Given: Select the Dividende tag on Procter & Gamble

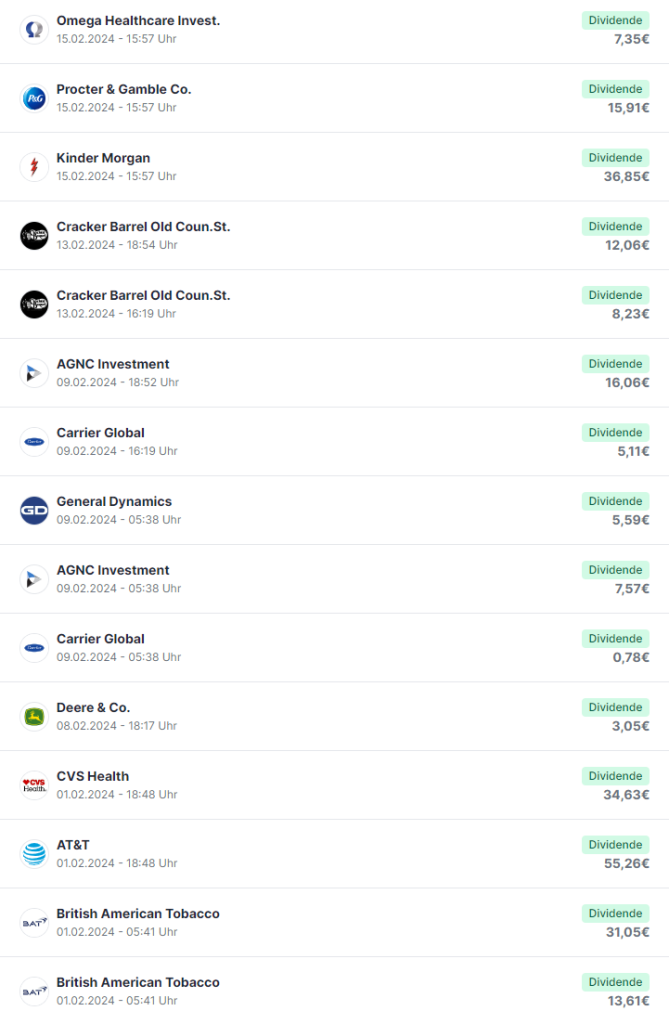Looking at the screenshot, I should [615, 89].
